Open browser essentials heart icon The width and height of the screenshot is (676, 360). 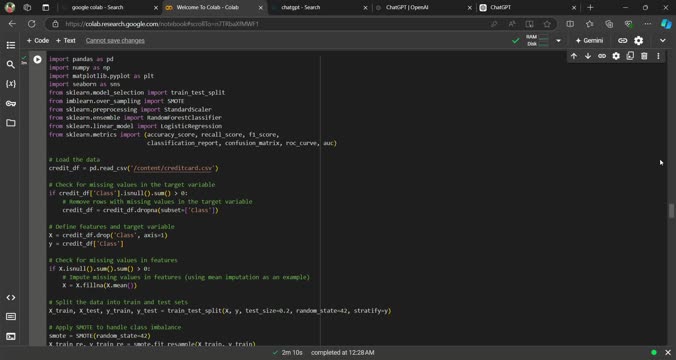coord(628,24)
